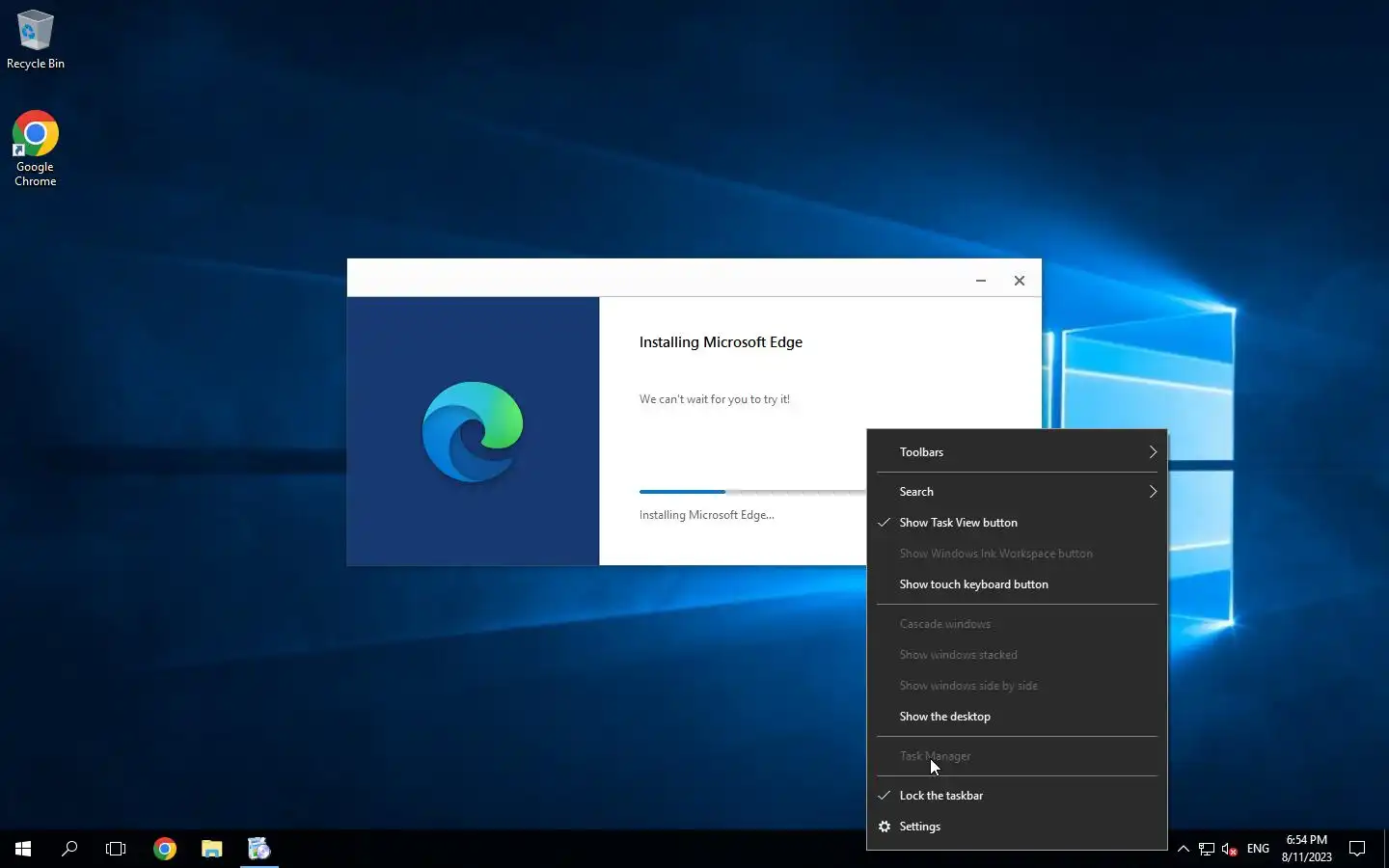
Task: Select the Google Chrome desktop shortcut
Action: pyautogui.click(x=36, y=149)
